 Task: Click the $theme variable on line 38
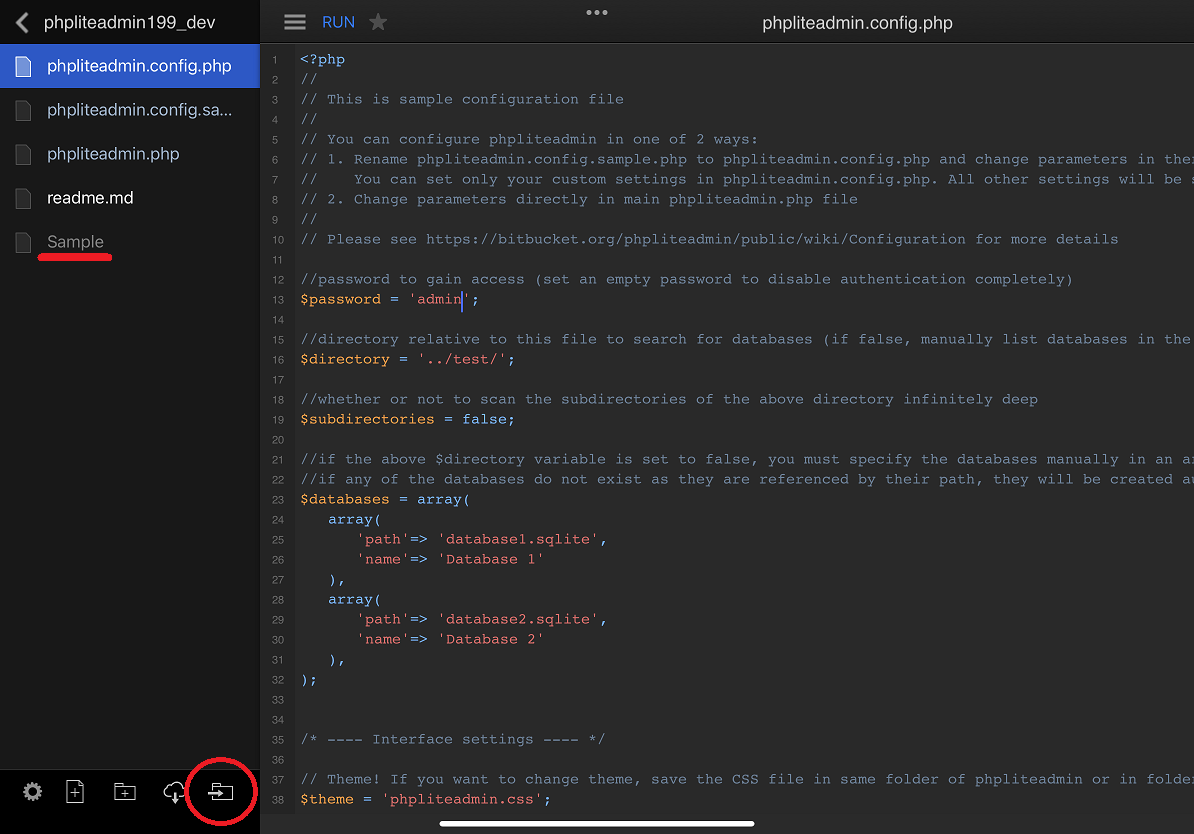(327, 799)
